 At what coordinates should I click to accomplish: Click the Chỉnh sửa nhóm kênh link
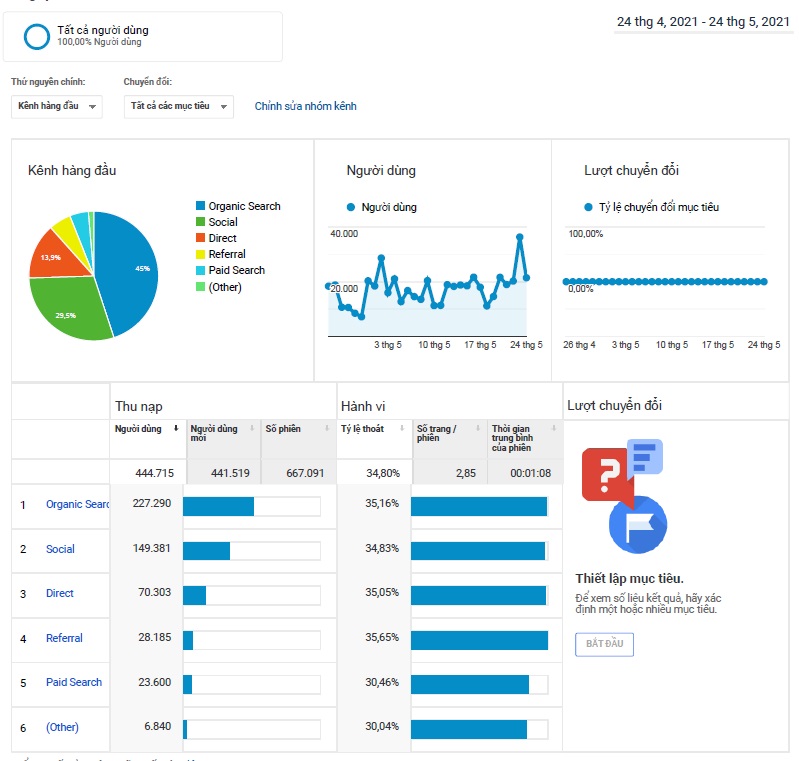pos(305,106)
